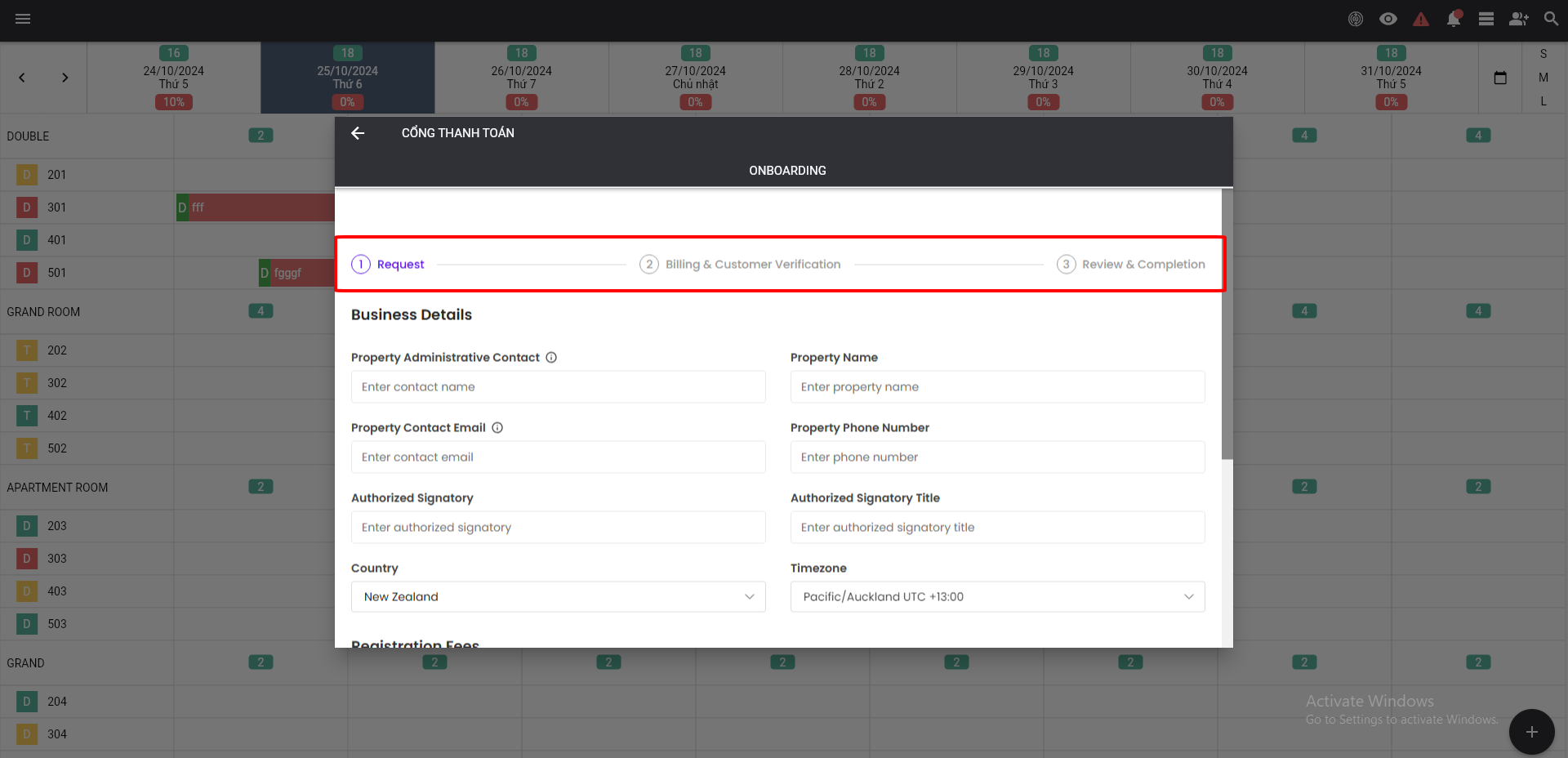The width and height of the screenshot is (1568, 758).
Task: Click room 403 row label
Action: (57, 591)
